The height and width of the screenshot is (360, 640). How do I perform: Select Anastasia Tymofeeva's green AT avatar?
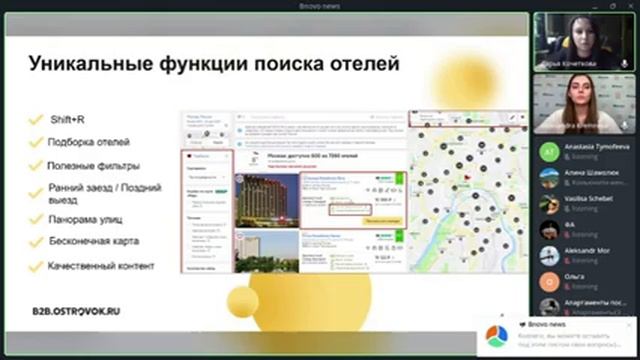pos(549,152)
